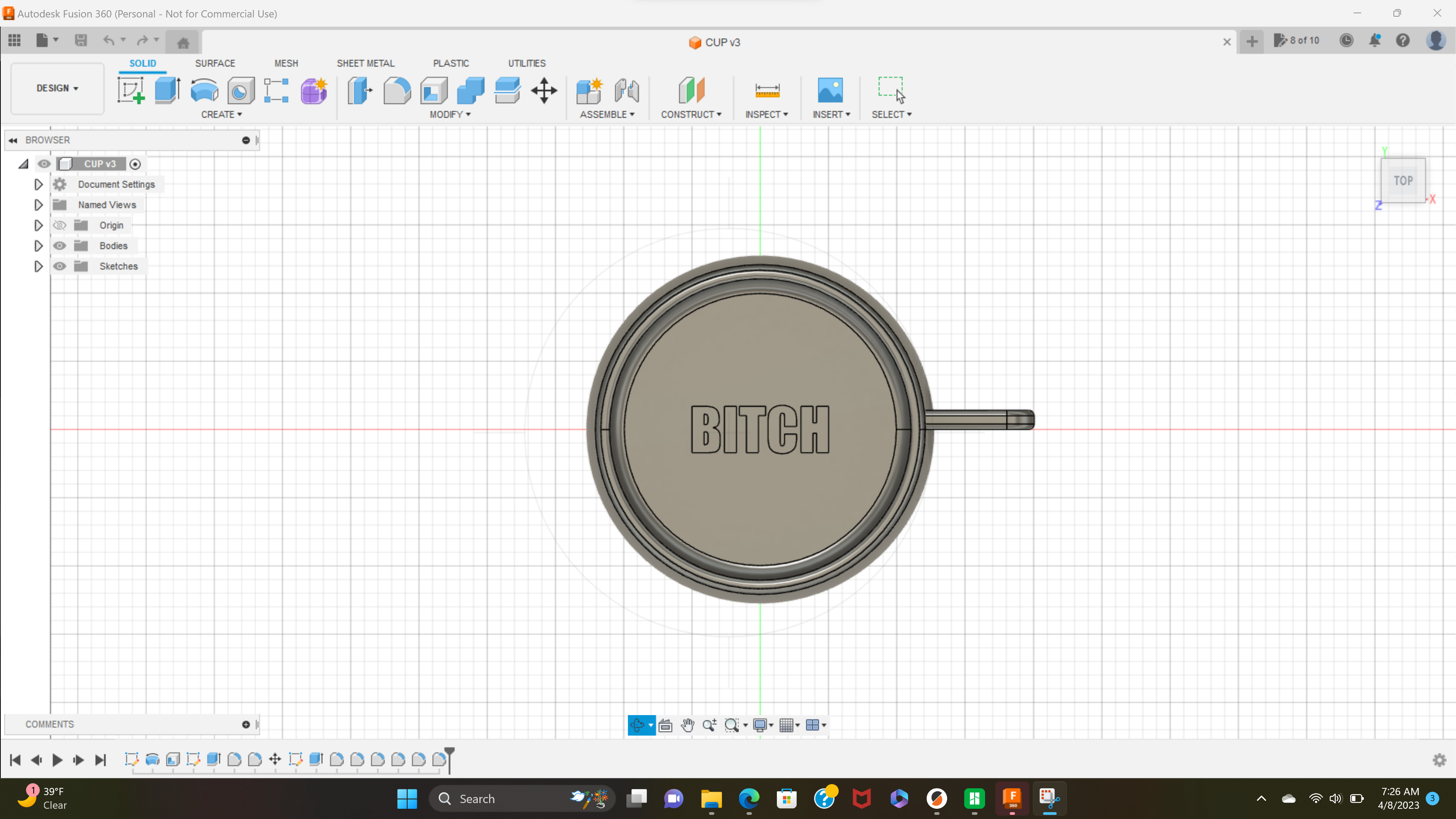Viewport: 1456px width, 819px height.
Task: Close the CUP v3 document tab
Action: pyautogui.click(x=1227, y=42)
